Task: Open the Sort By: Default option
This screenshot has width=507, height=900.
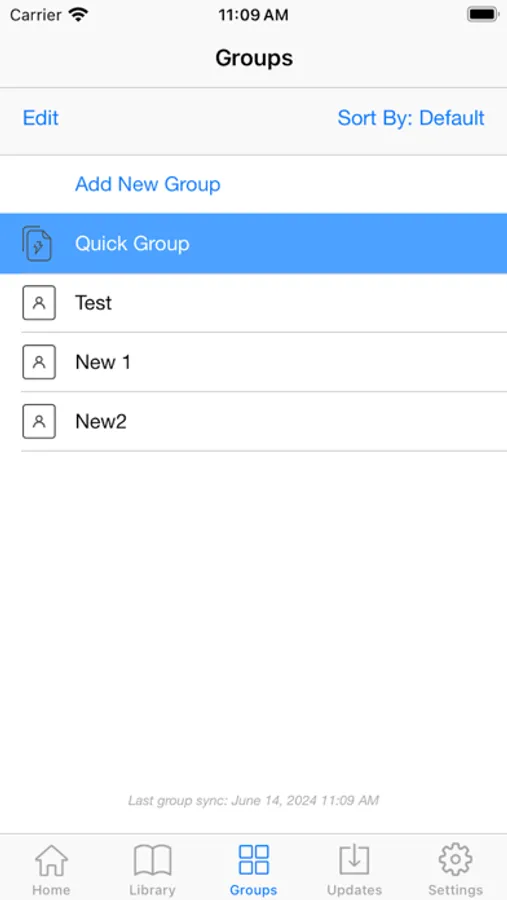Action: coord(411,118)
